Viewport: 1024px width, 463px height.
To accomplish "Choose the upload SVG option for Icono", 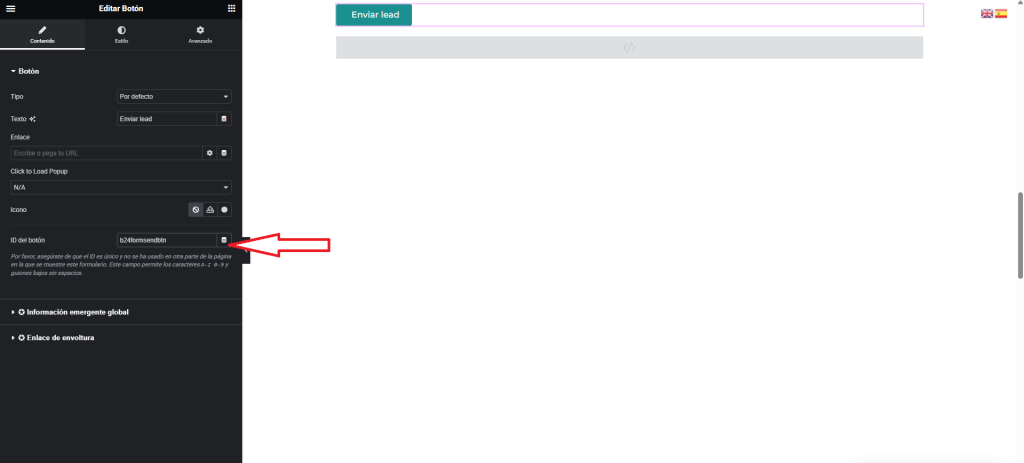I will [x=210, y=210].
